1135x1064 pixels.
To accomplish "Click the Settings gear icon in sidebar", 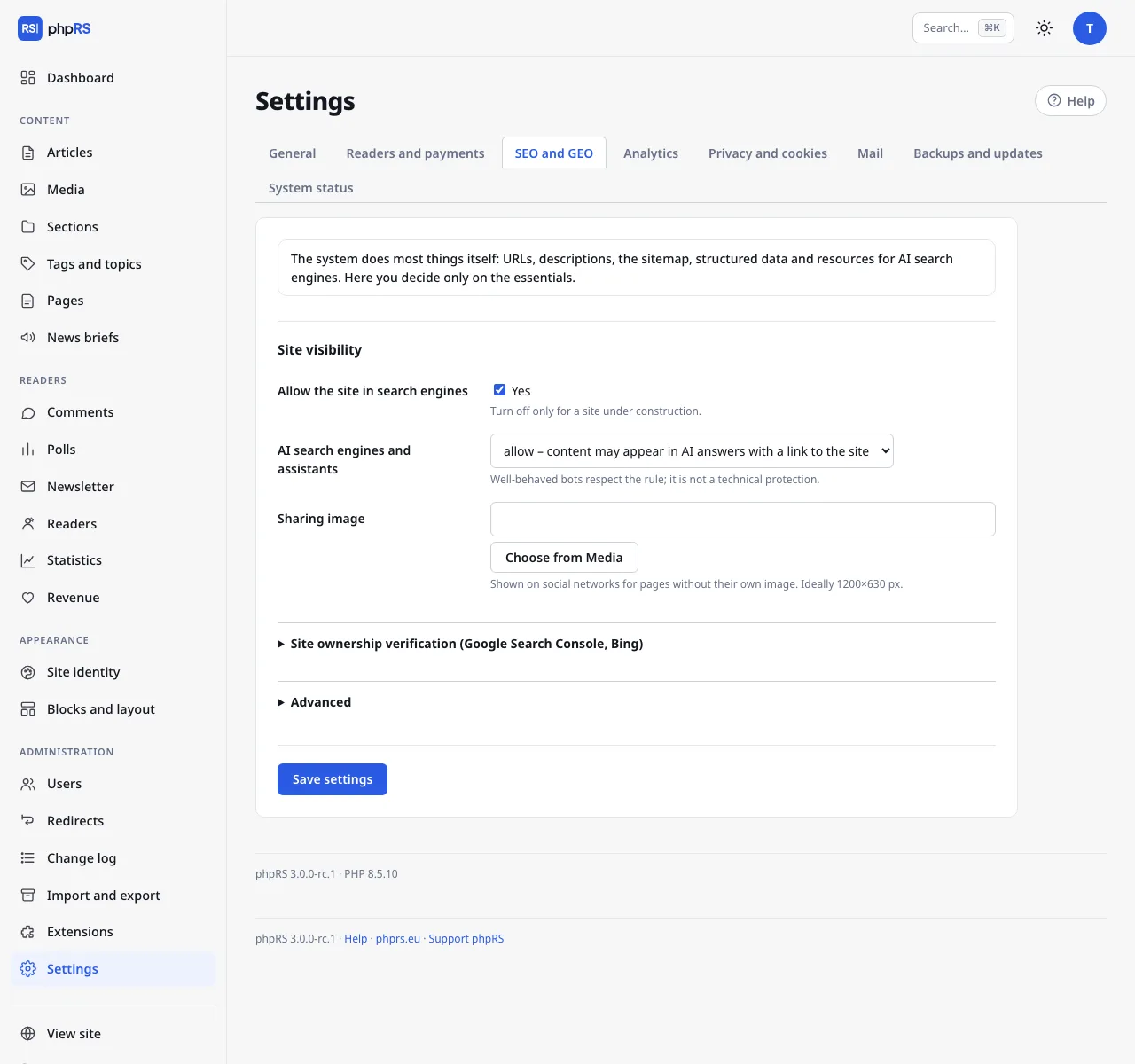I will [x=28, y=969].
